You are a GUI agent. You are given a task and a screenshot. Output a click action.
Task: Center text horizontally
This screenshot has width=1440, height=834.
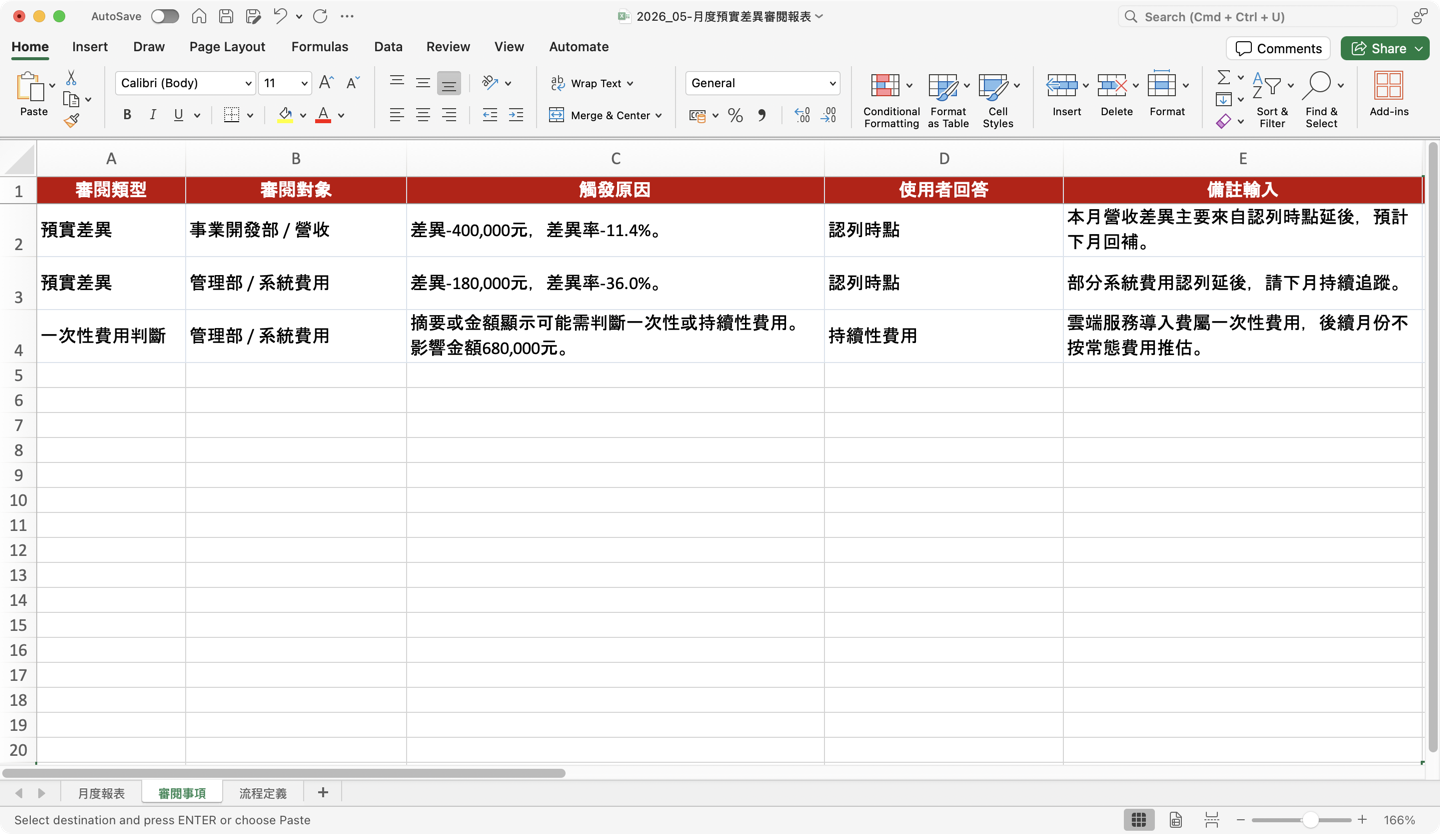423,115
